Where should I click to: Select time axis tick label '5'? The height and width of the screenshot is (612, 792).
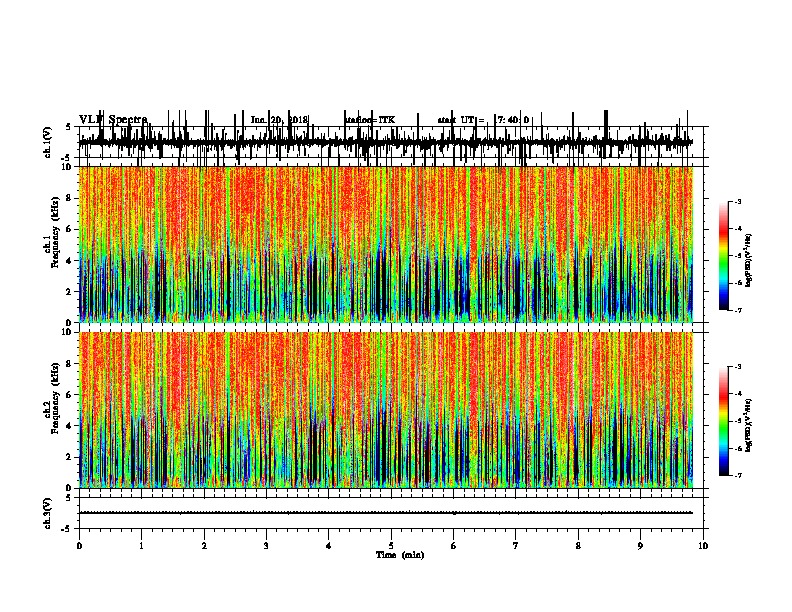[391, 546]
